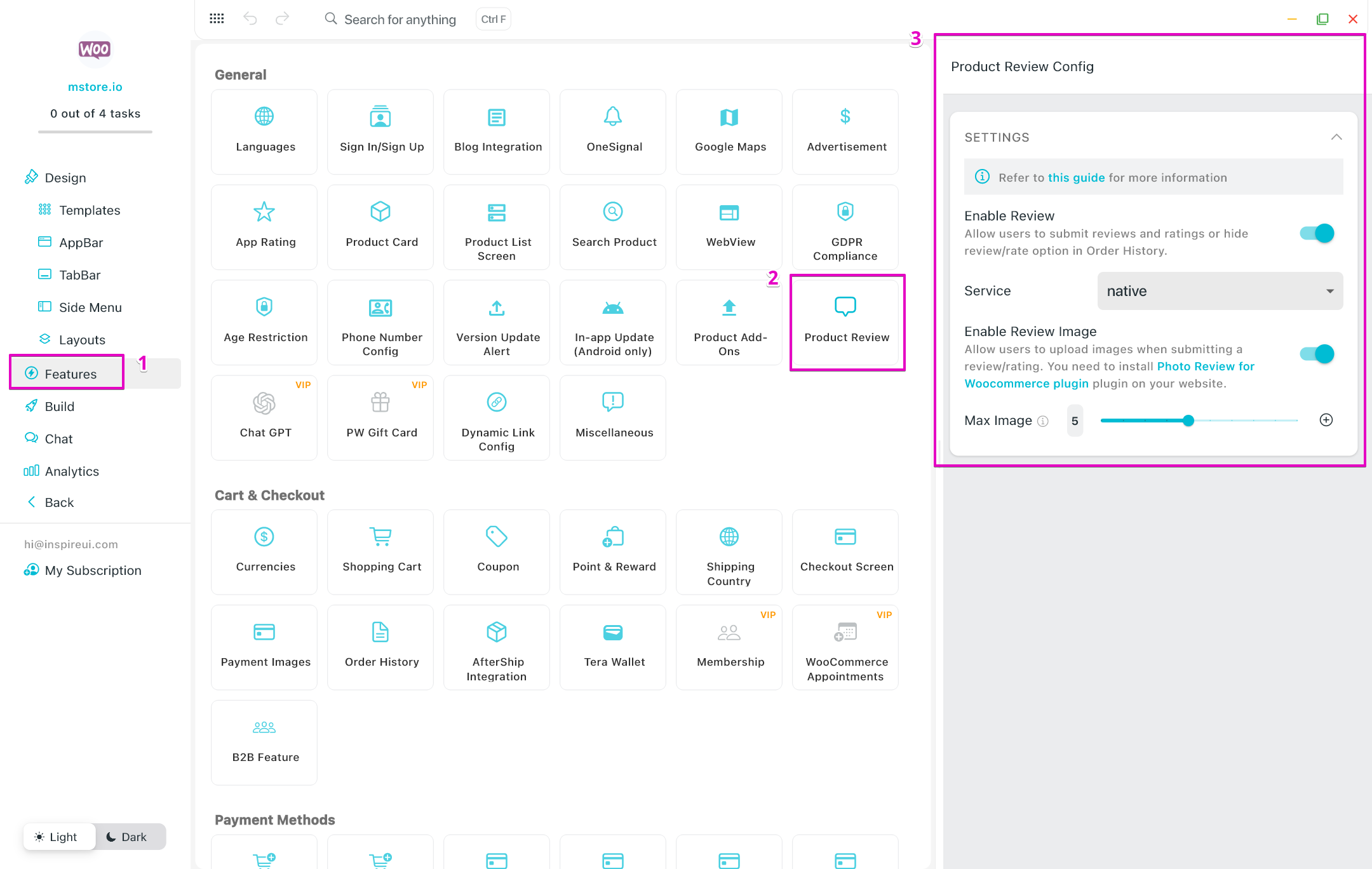This screenshot has height=869, width=1372.
Task: Select Analytics in the sidebar
Action: pyautogui.click(x=71, y=471)
